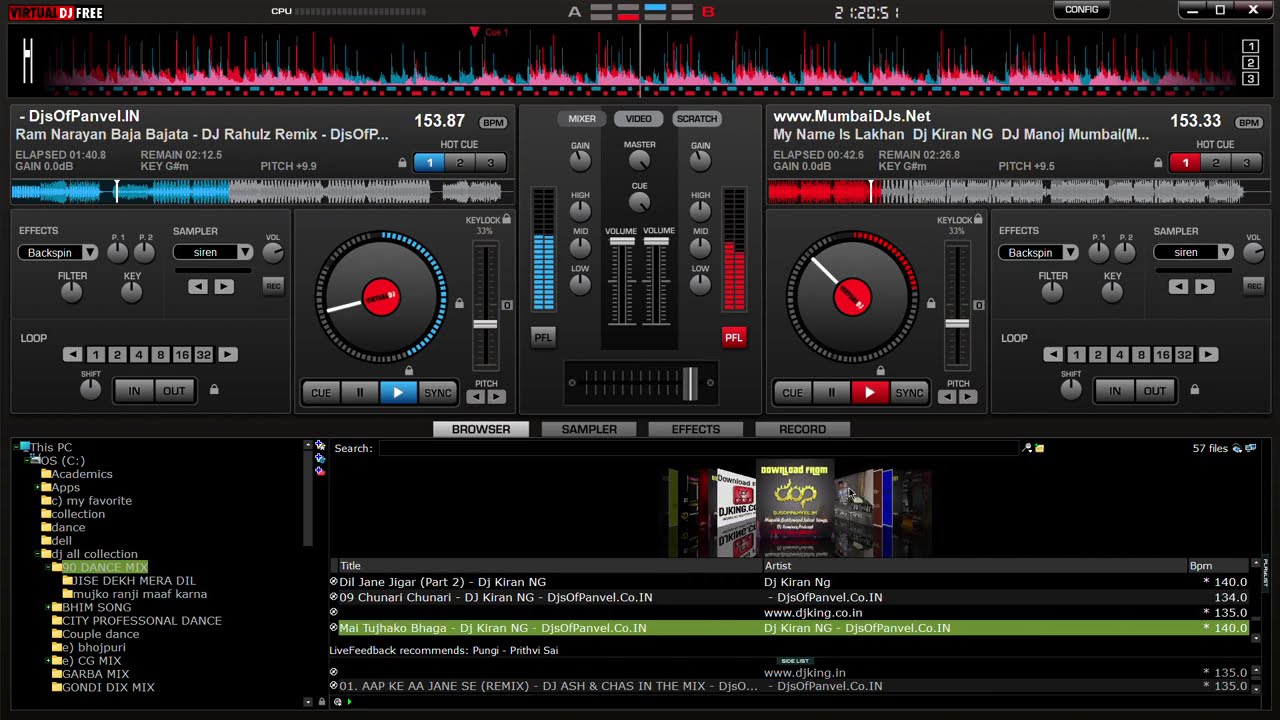Pause the left deck
Viewport: 1280px width, 720px height.
(359, 393)
